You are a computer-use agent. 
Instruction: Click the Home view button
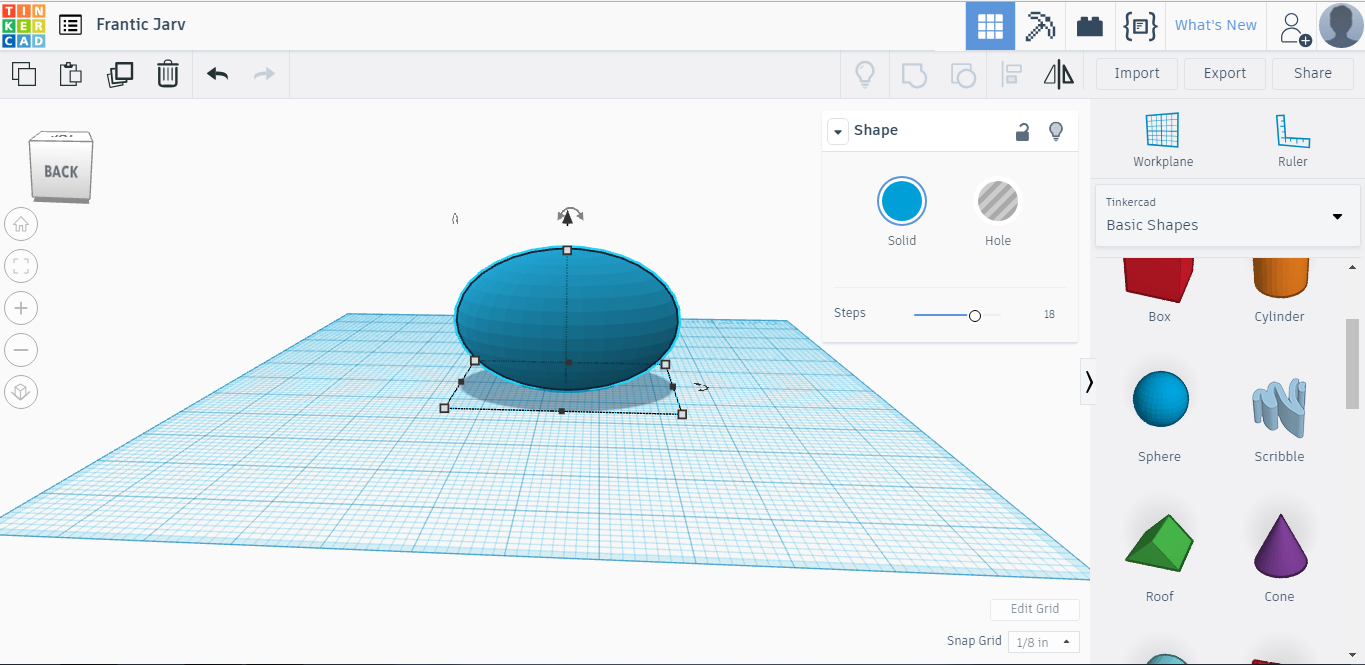(x=21, y=224)
